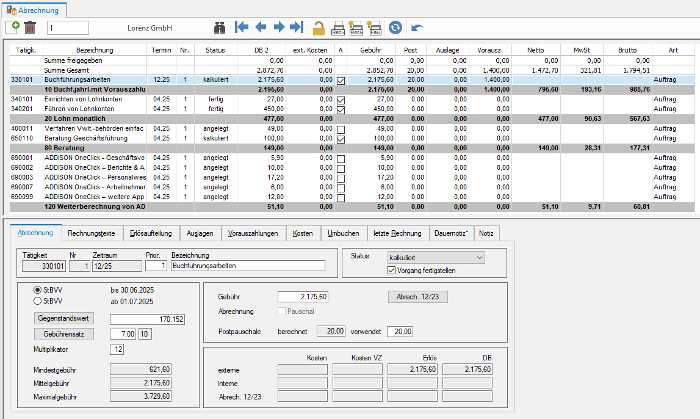Select the ADDISON OneClick - Personalwes row
This screenshot has width=700, height=419.
coord(352,177)
